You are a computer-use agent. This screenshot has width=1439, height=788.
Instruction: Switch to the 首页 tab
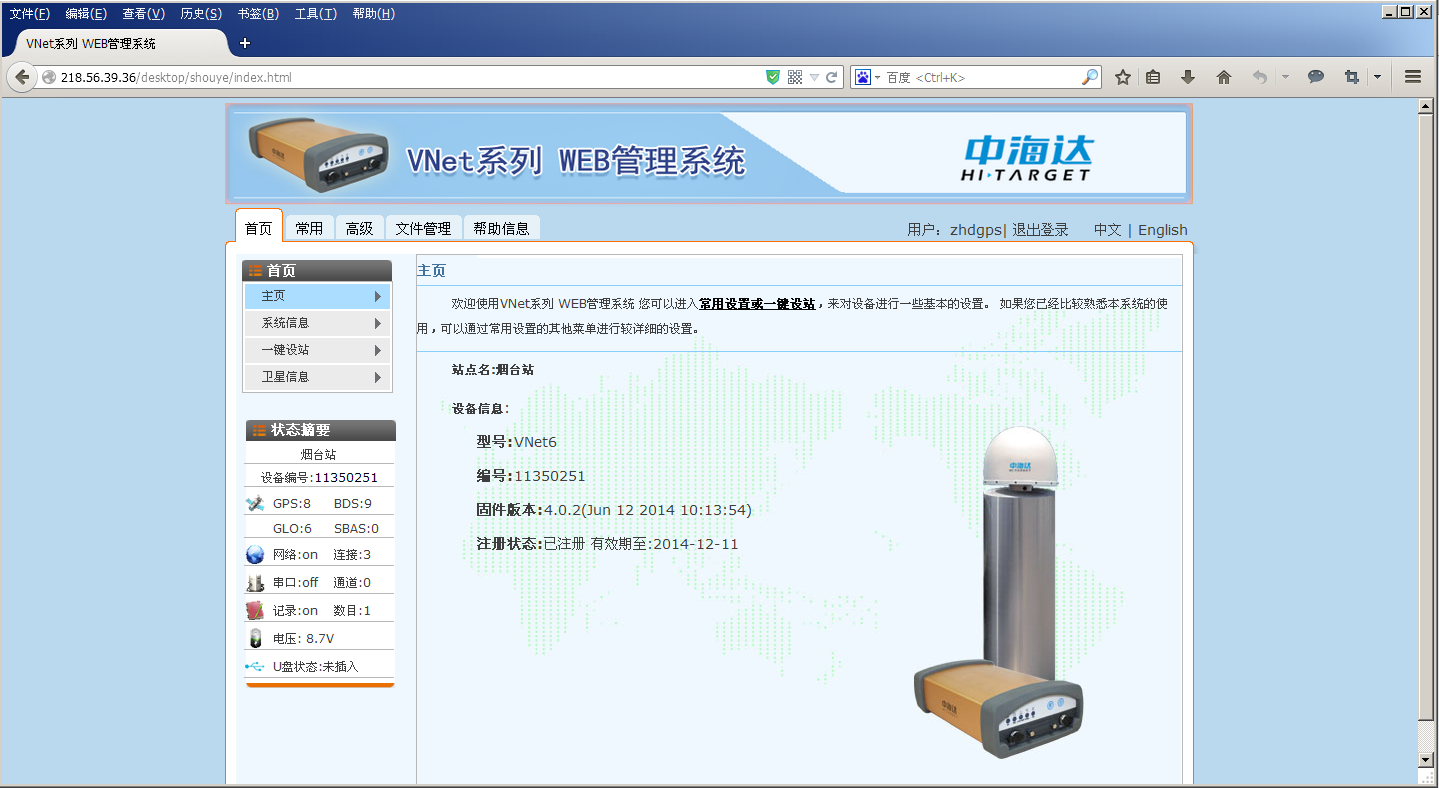[x=258, y=228]
